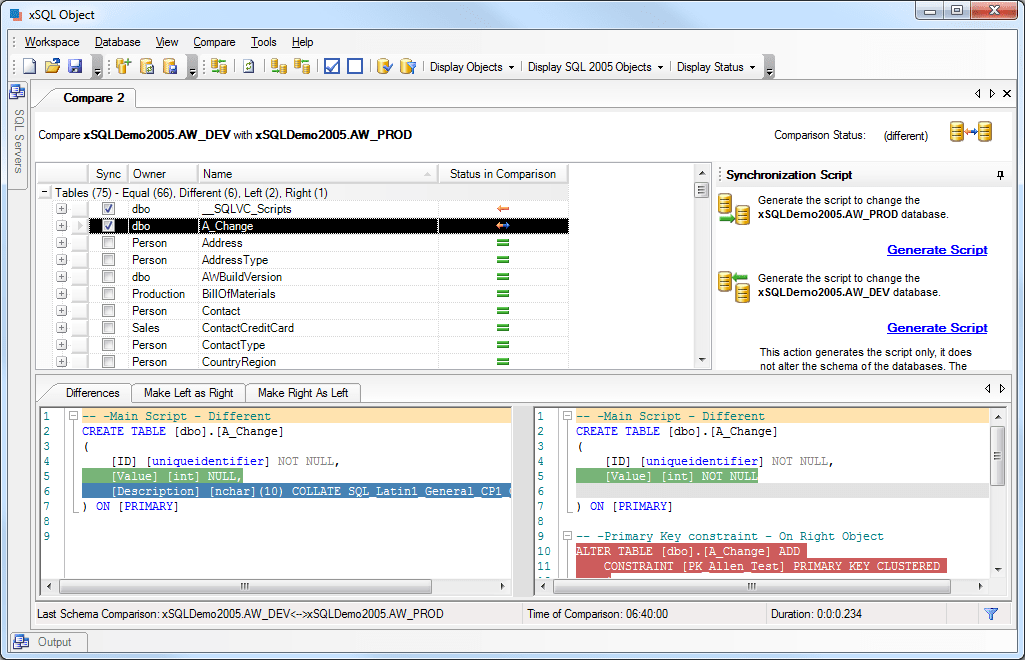Check the sync box for ContactCreditCard table
Viewport: 1025px width, 660px height.
click(x=109, y=327)
